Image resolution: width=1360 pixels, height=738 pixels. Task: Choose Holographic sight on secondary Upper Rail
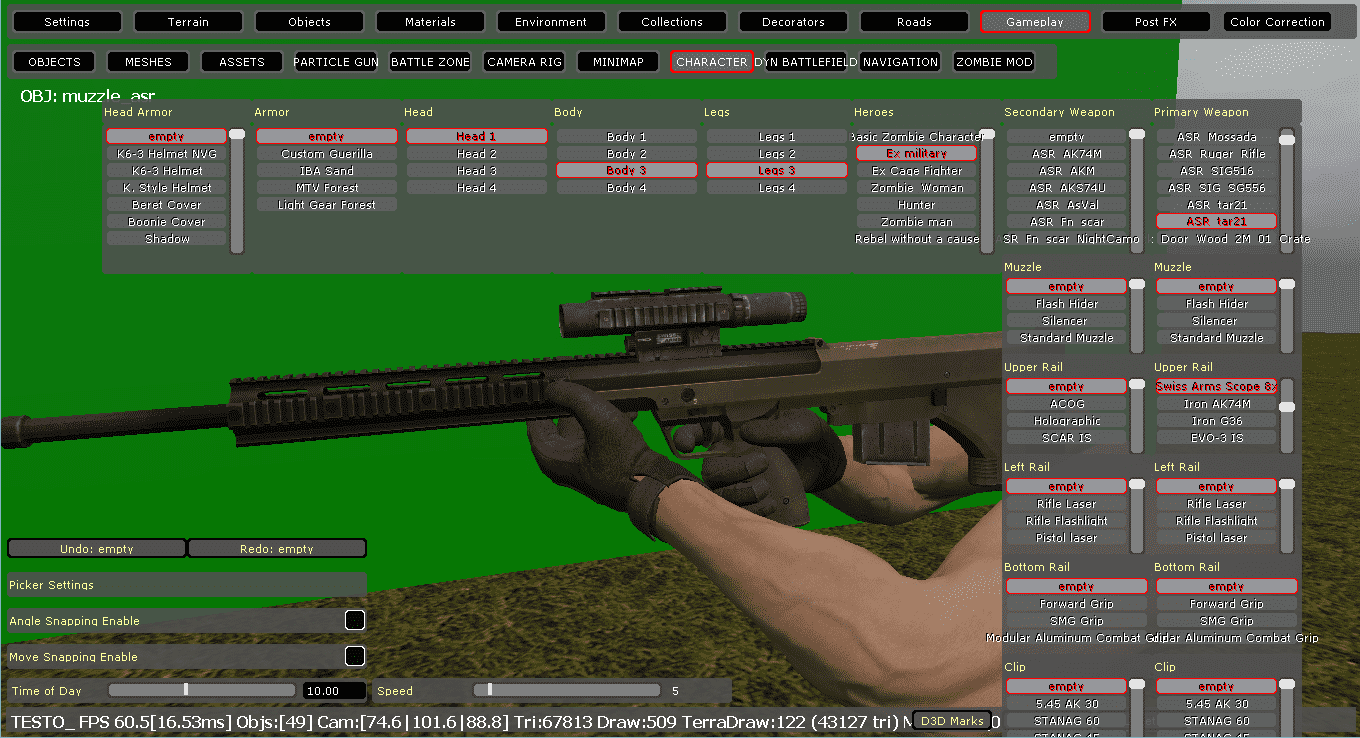1067,421
